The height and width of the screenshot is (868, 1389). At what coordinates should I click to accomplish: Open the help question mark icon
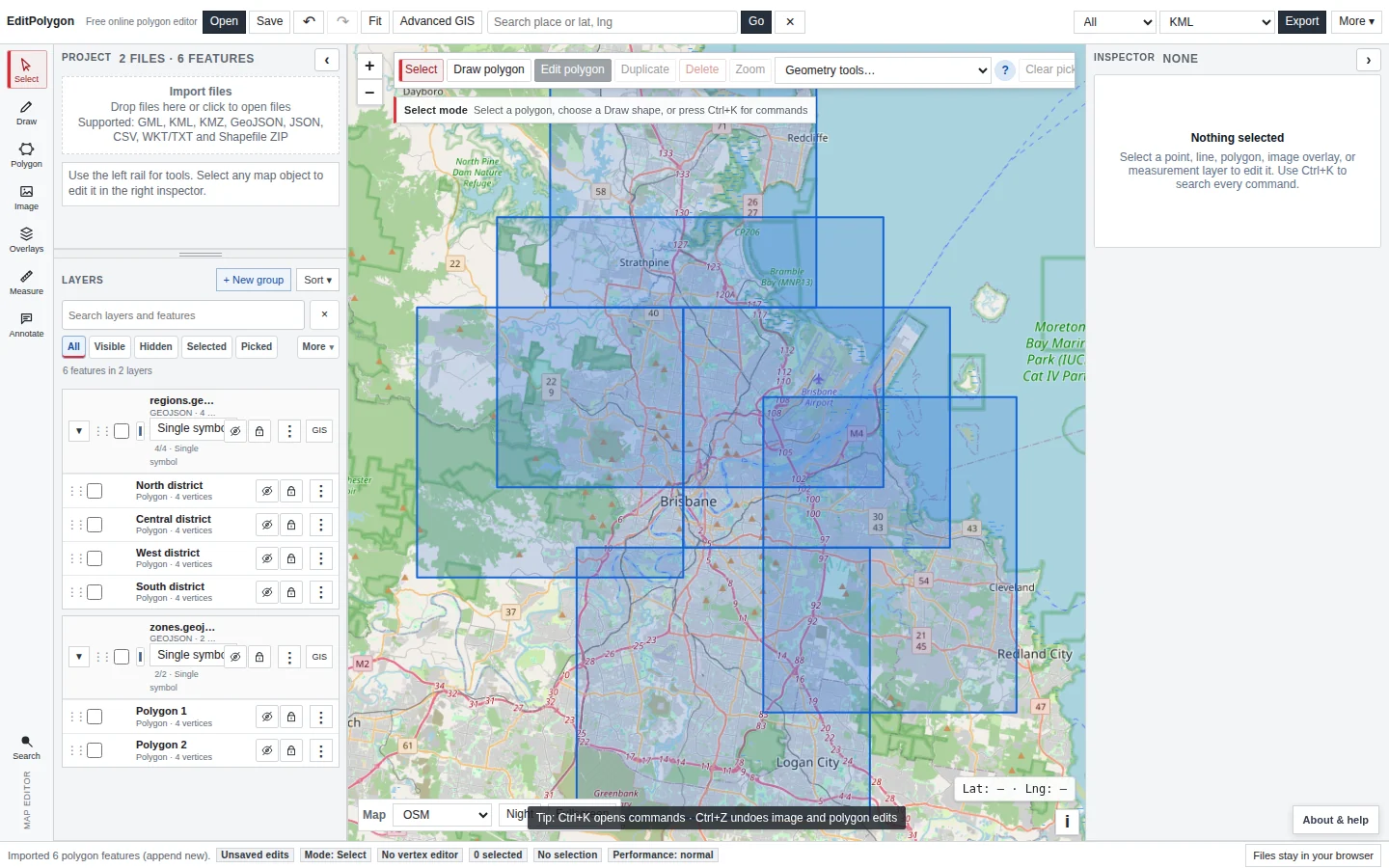pos(1005,70)
